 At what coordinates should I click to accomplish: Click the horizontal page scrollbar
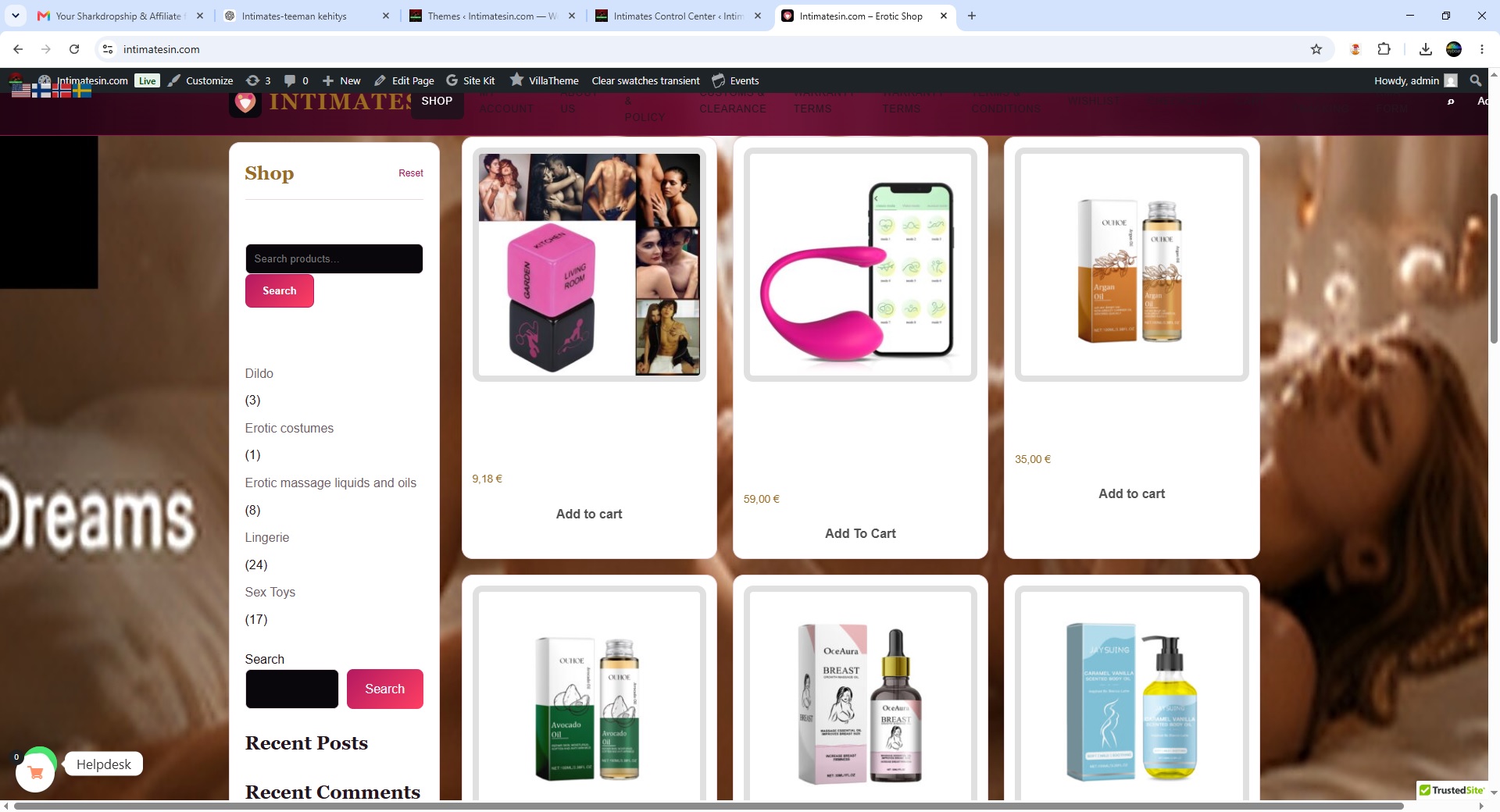(709, 806)
